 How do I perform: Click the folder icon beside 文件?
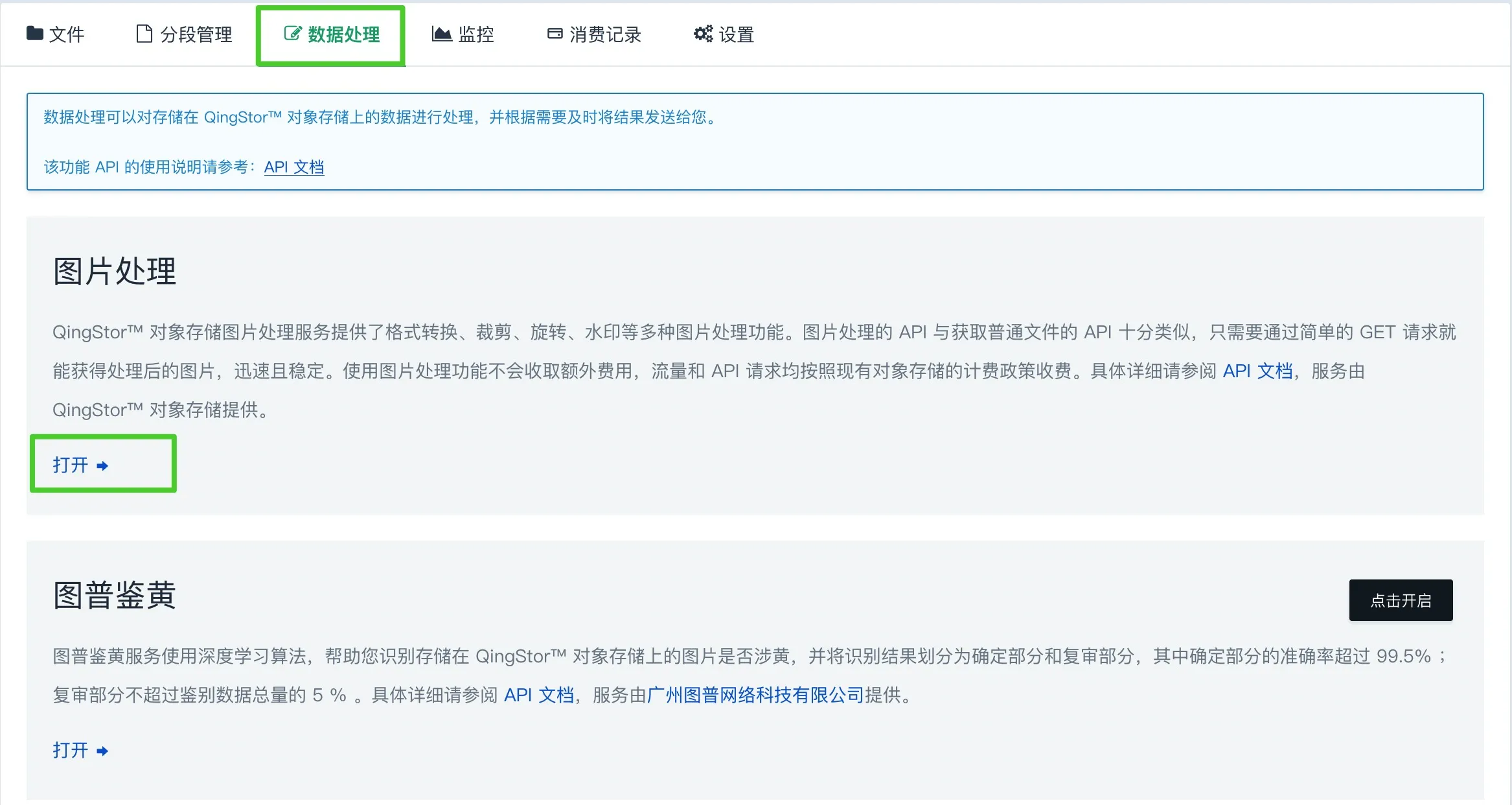[x=34, y=33]
